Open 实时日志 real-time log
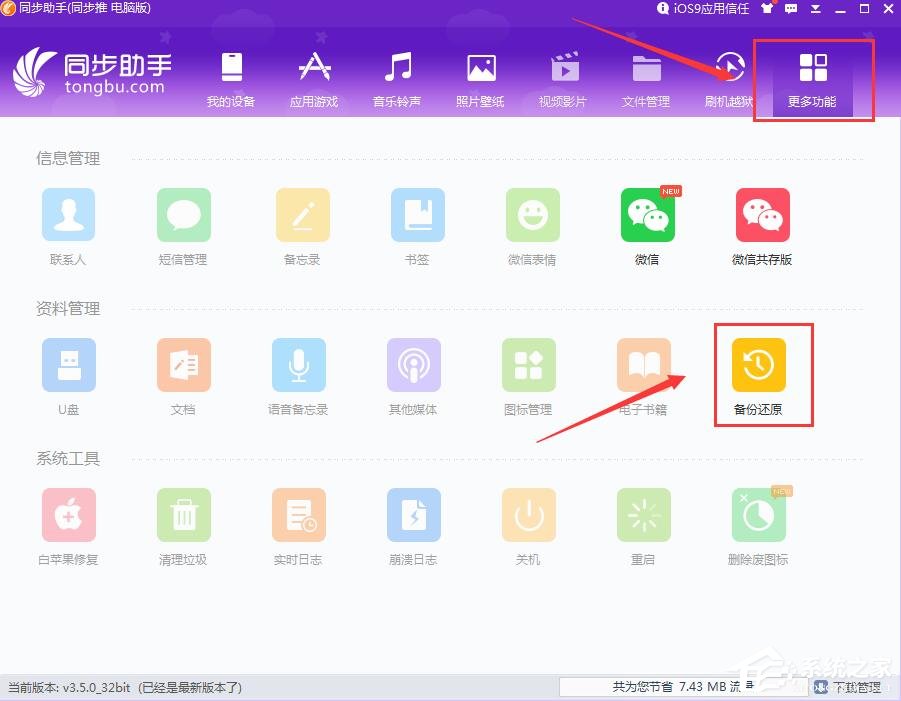The height and width of the screenshot is (701, 901). [298, 515]
